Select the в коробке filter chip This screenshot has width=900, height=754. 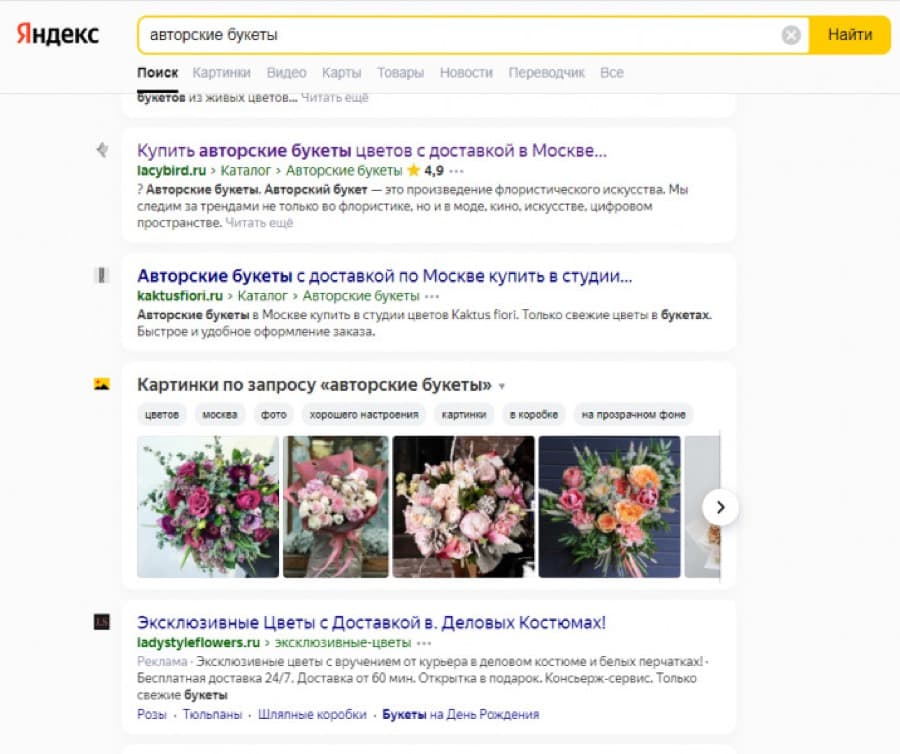pos(533,414)
